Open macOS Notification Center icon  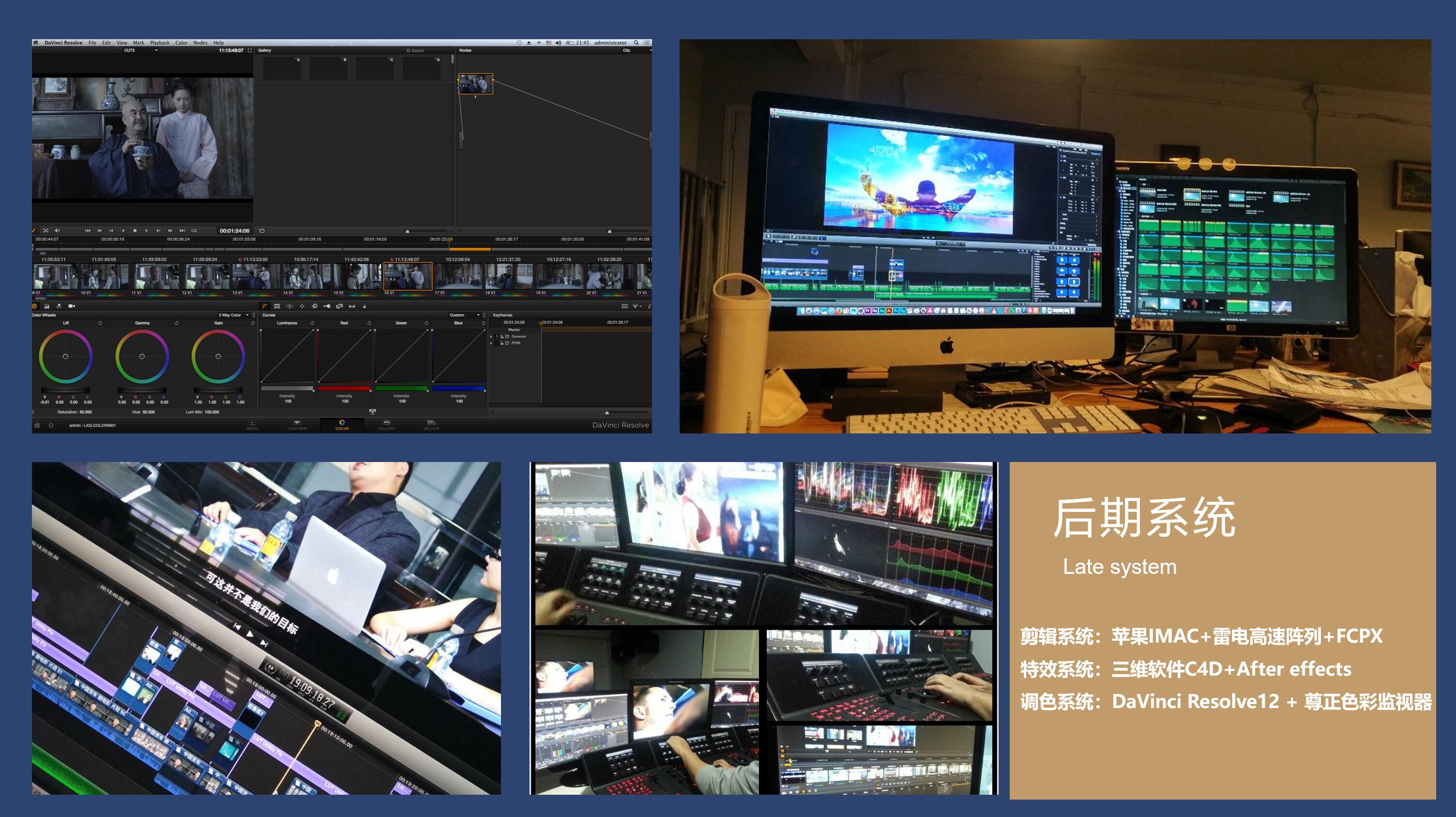point(647,43)
